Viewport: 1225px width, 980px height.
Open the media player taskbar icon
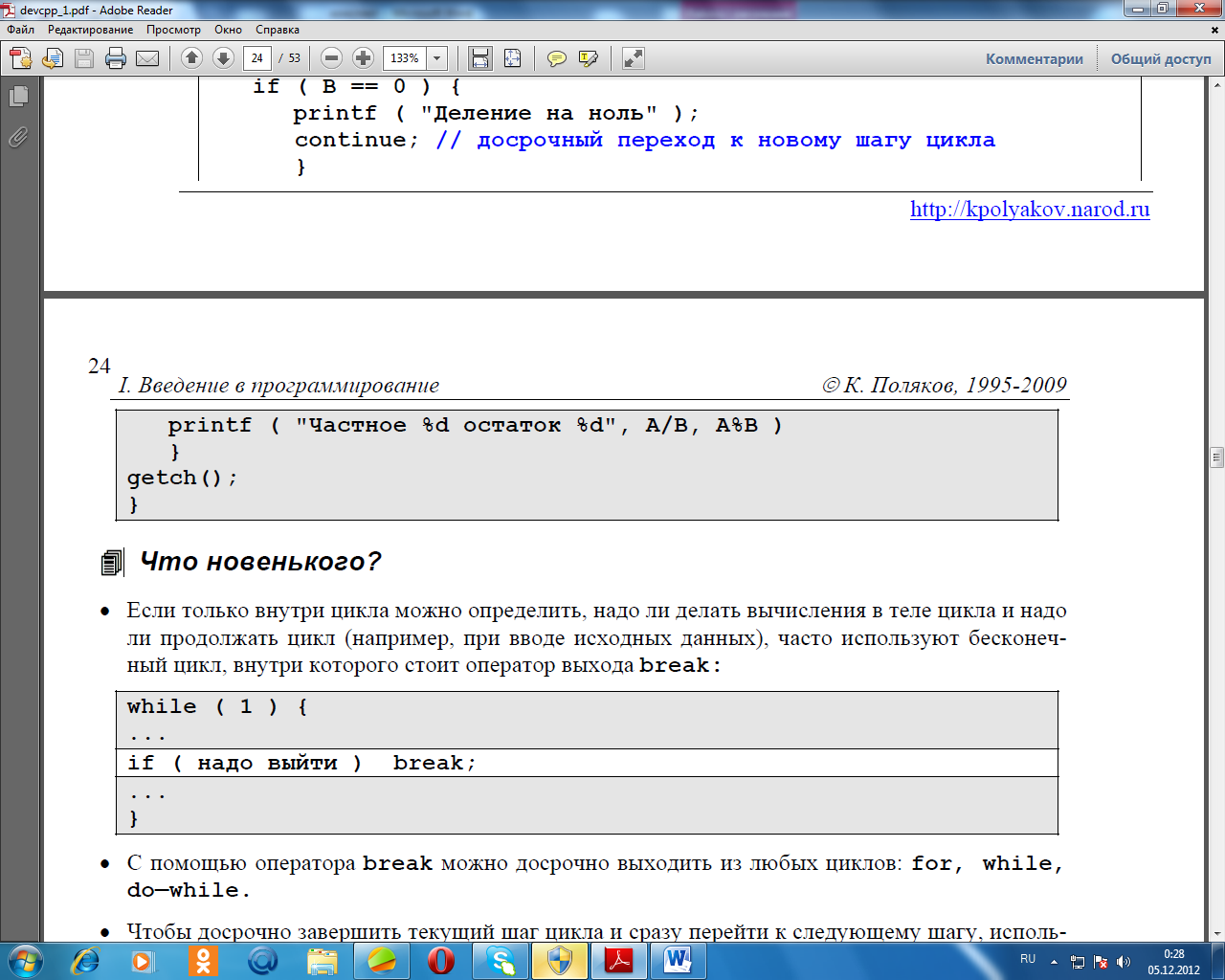point(143,961)
